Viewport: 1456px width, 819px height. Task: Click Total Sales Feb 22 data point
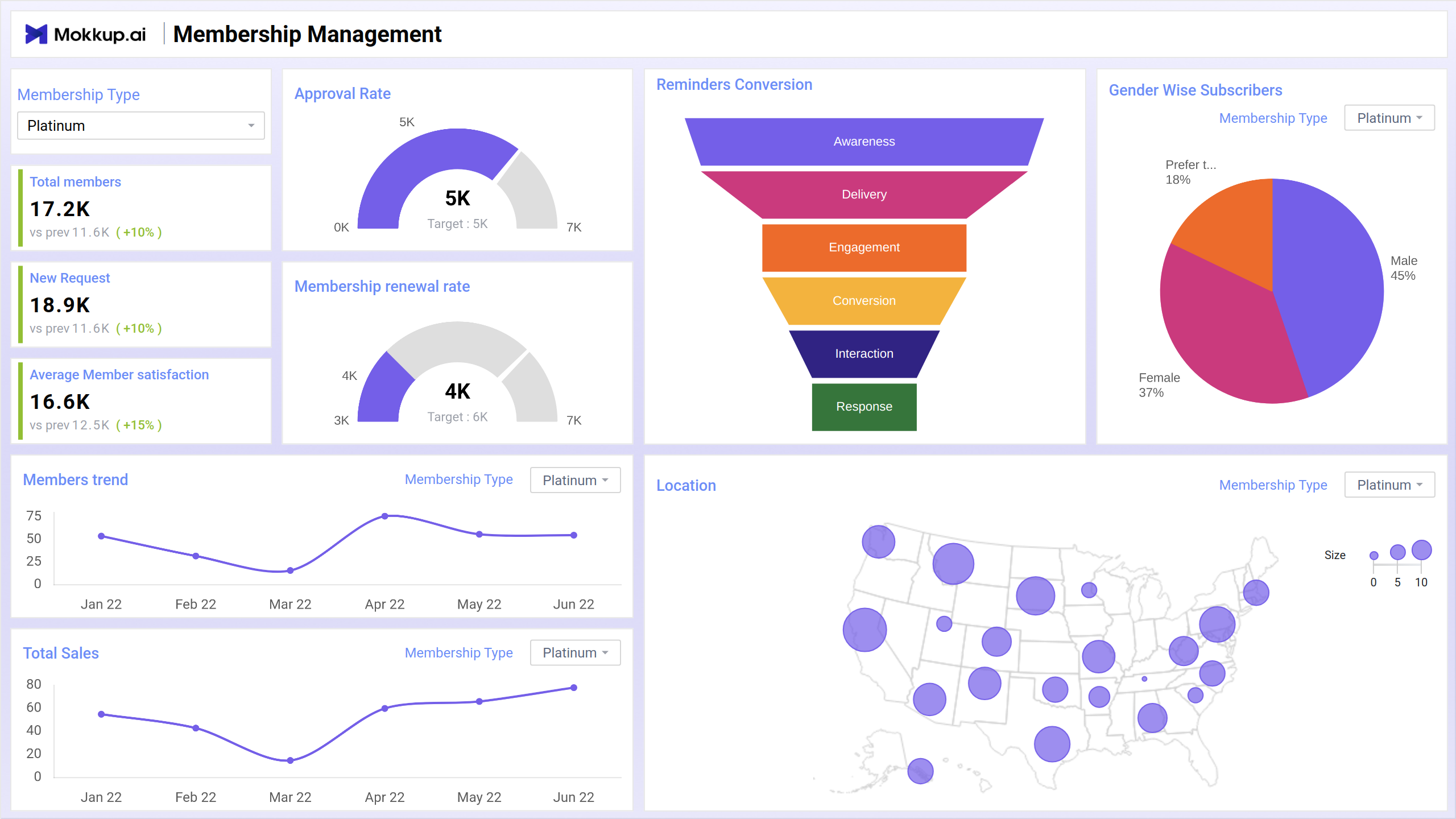point(196,728)
